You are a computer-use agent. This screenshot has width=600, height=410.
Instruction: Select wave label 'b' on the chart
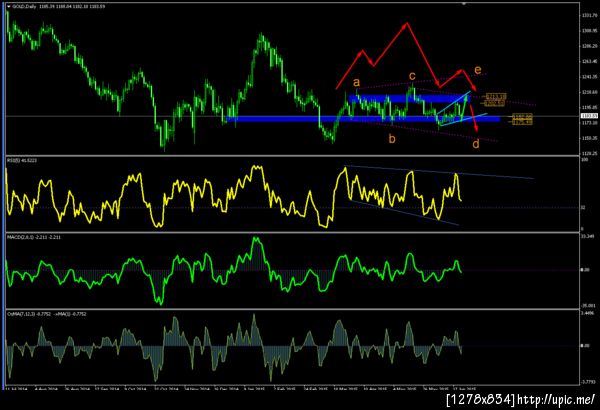click(x=392, y=138)
